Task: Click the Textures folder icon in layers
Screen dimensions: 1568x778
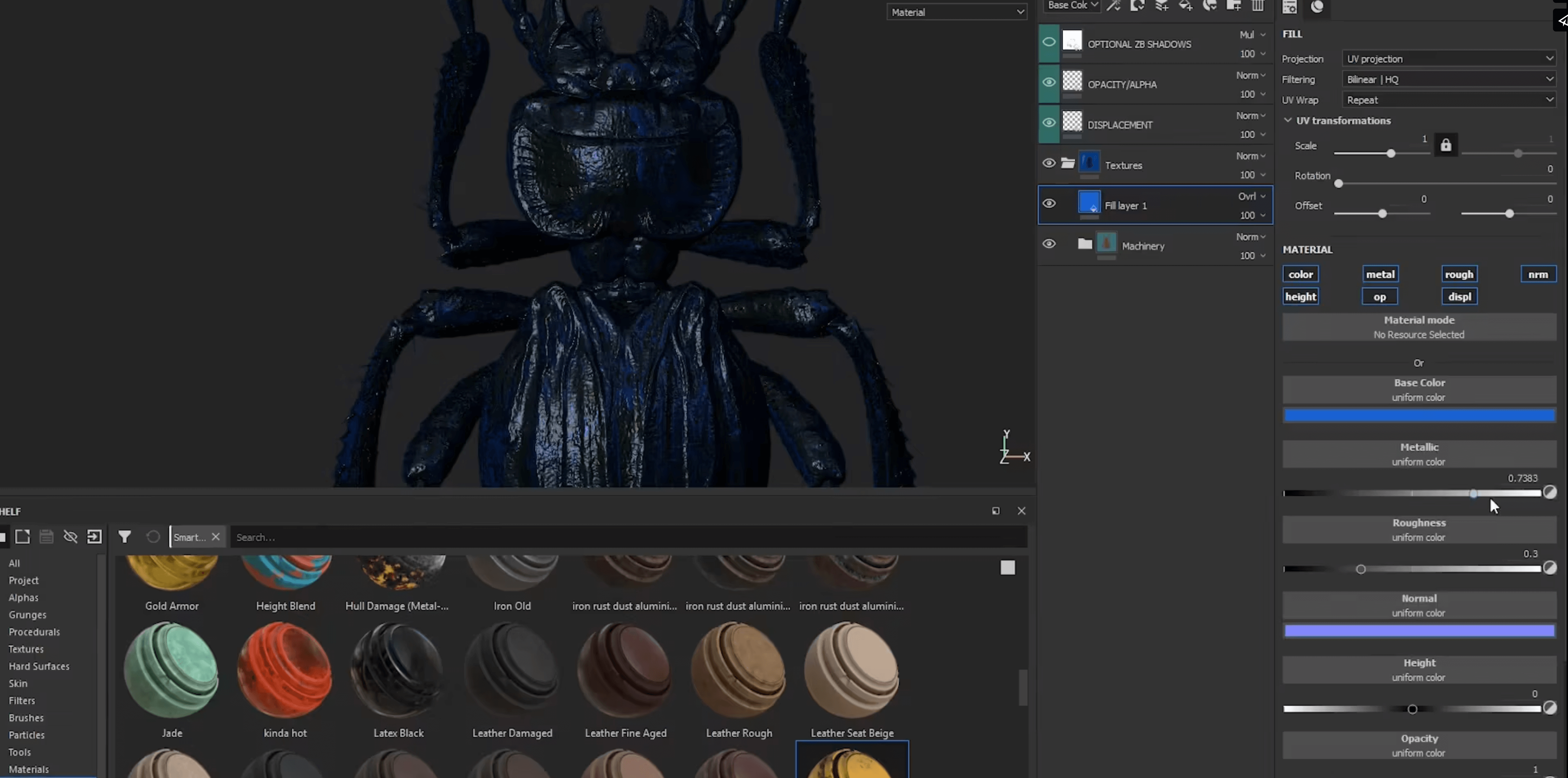Action: coord(1068,162)
